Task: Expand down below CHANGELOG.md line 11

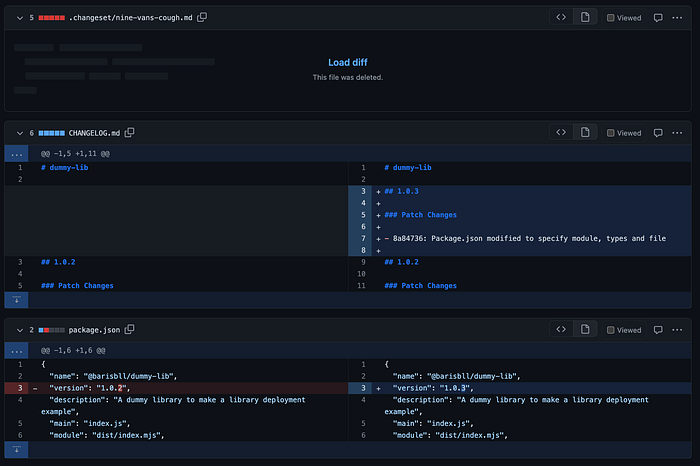Action: [17, 300]
